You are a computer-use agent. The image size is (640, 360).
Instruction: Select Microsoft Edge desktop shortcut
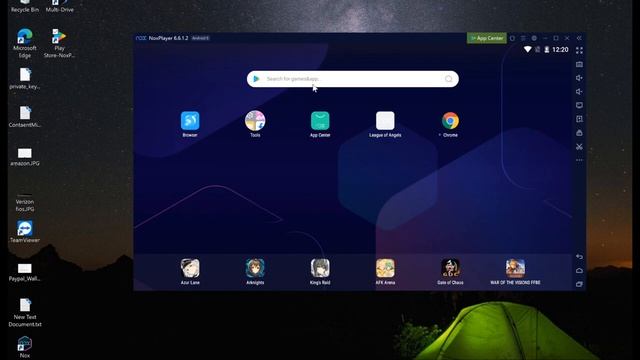25,43
